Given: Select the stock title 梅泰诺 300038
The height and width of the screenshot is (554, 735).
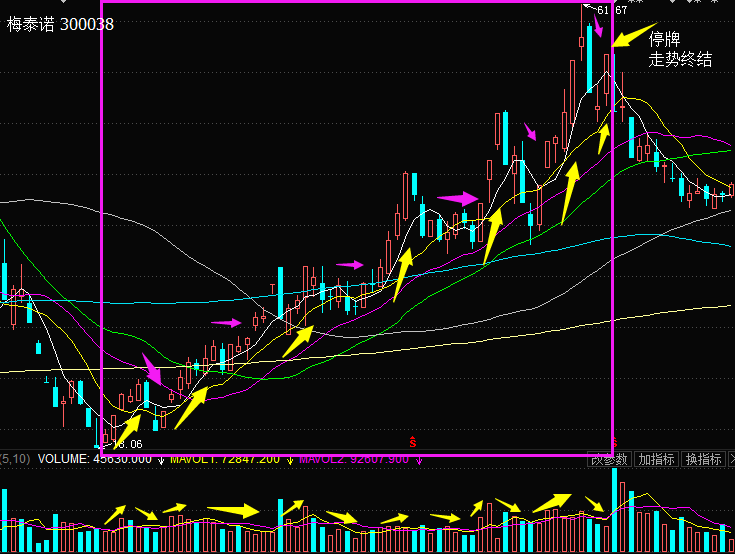Looking at the screenshot, I should pos(60,24).
